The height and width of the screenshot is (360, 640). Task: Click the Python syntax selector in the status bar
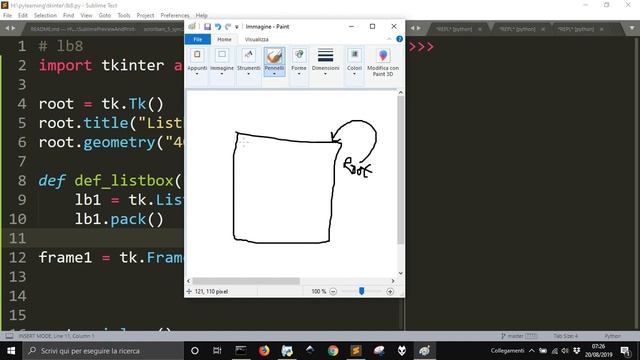(x=612, y=336)
